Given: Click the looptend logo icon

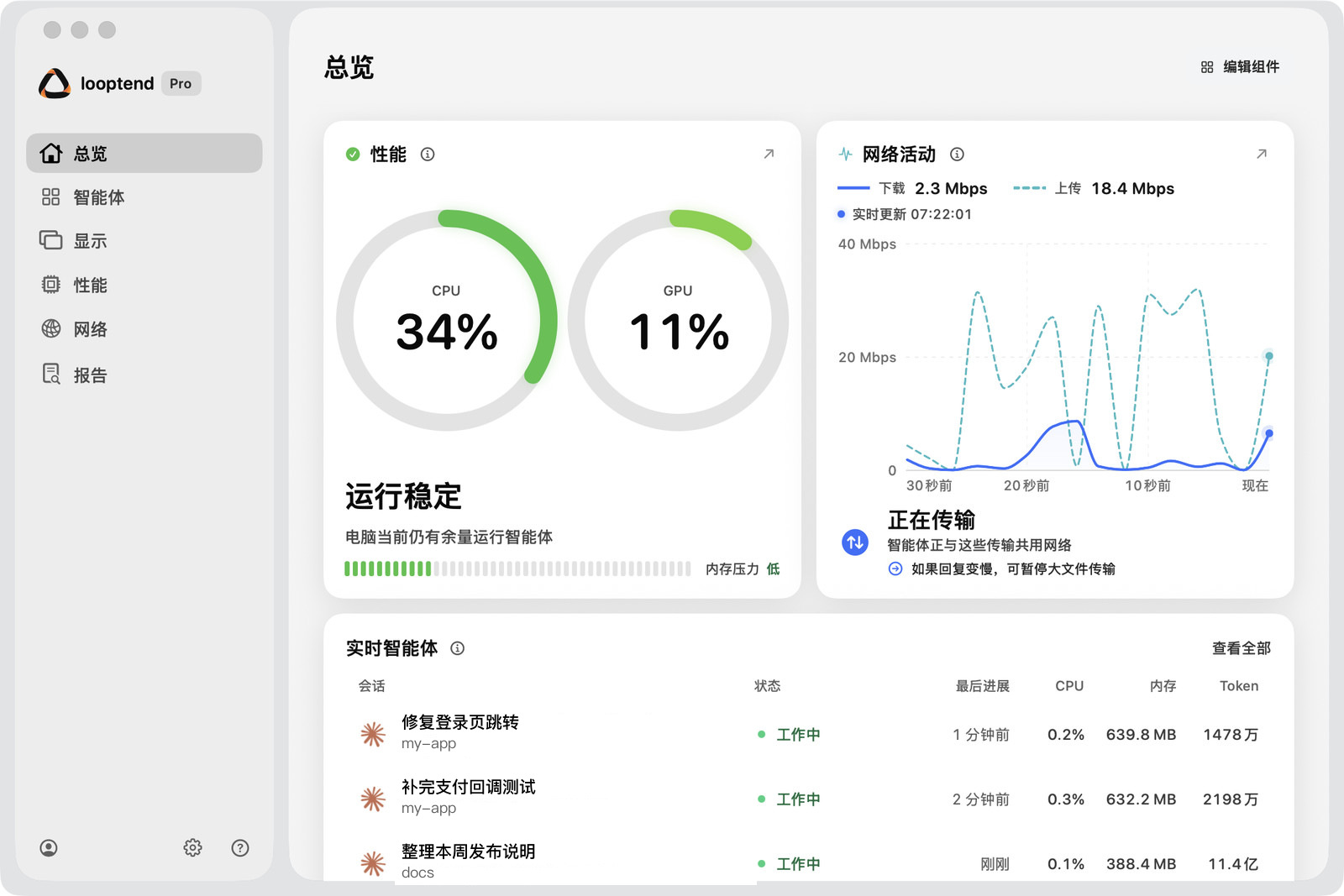Looking at the screenshot, I should pos(55,83).
